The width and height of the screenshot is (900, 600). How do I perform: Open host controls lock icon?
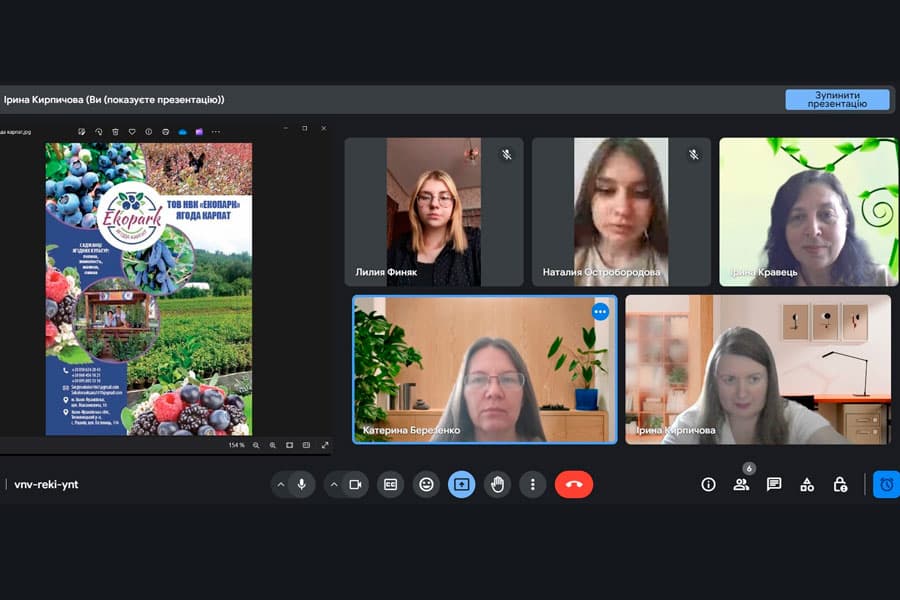(840, 485)
